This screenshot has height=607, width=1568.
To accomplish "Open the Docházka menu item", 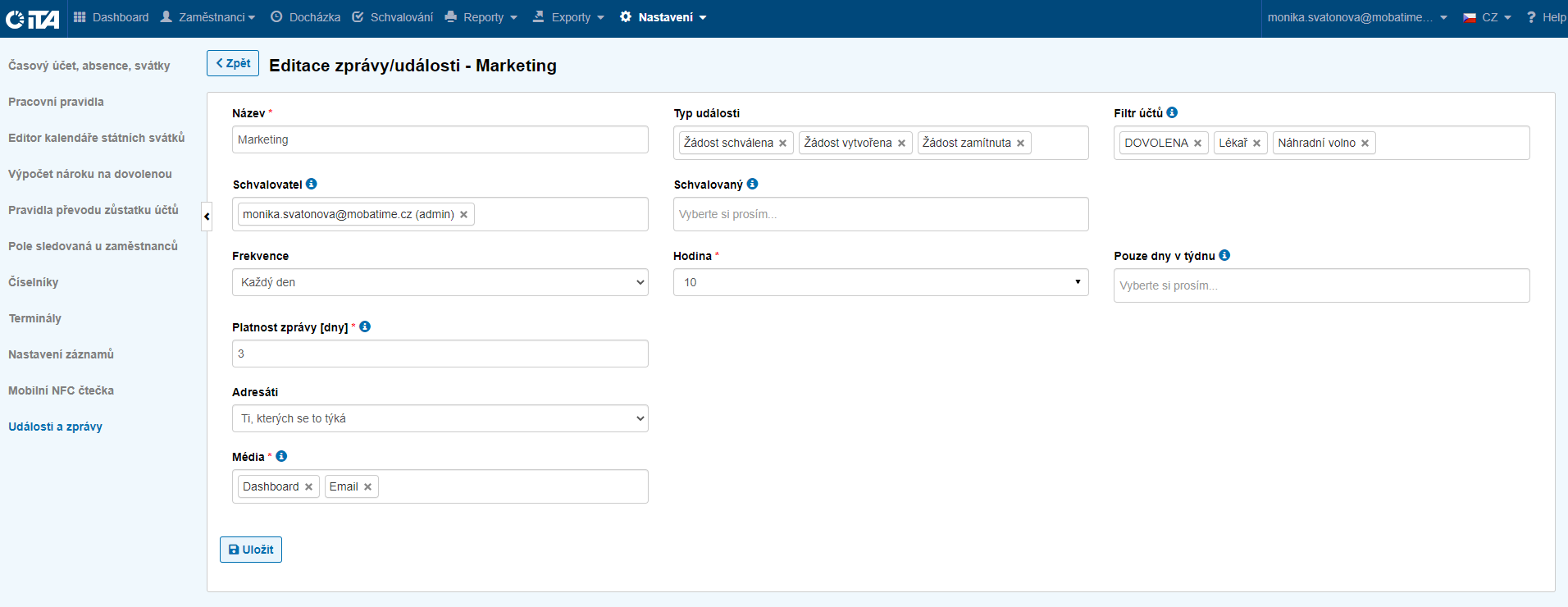I will [x=305, y=17].
